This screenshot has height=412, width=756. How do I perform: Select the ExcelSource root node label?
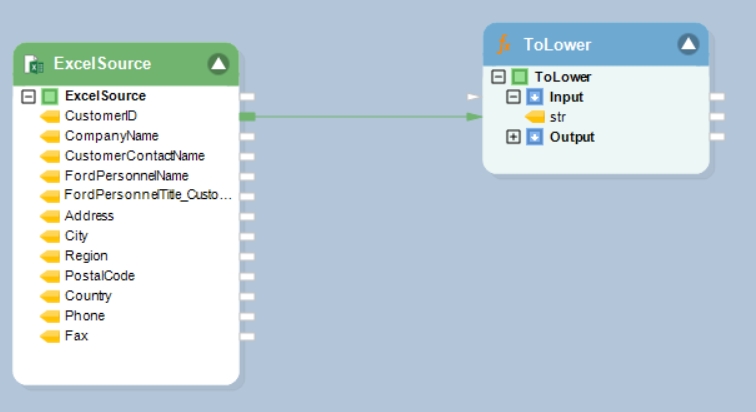[105, 96]
